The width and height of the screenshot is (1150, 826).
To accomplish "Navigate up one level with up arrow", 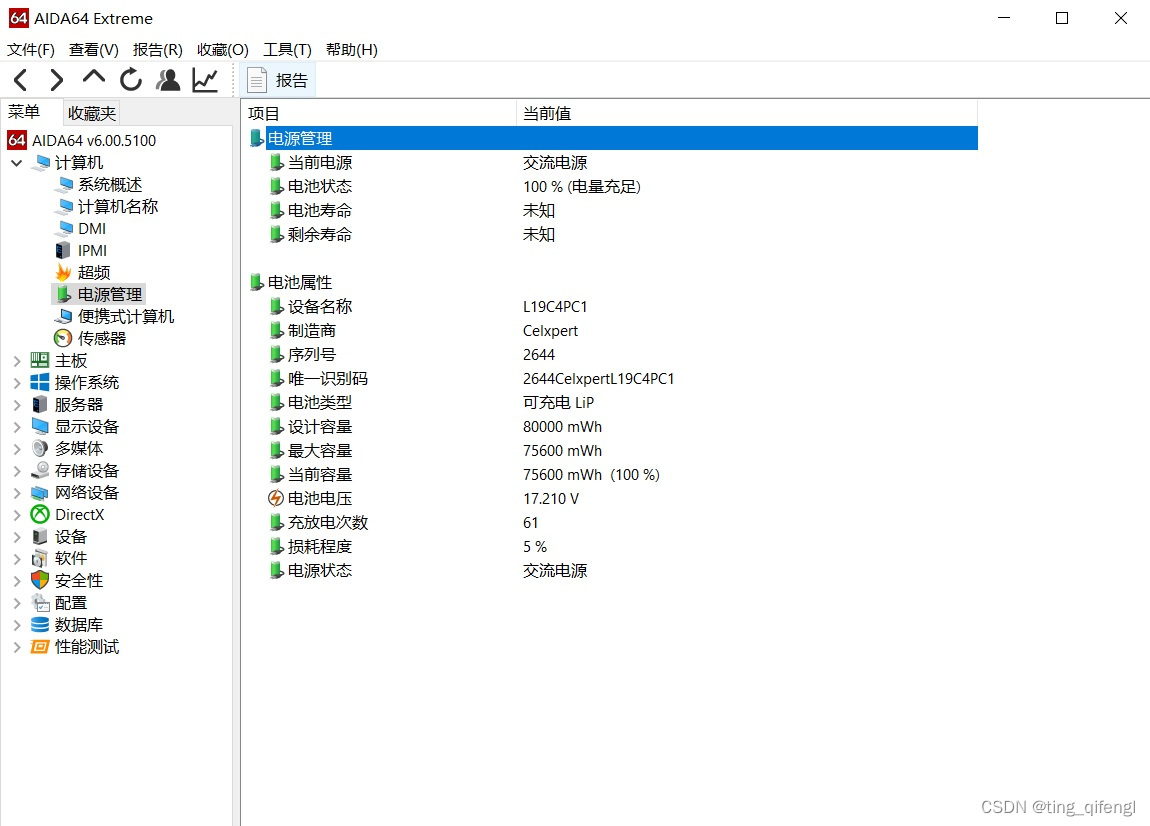I will [x=94, y=77].
